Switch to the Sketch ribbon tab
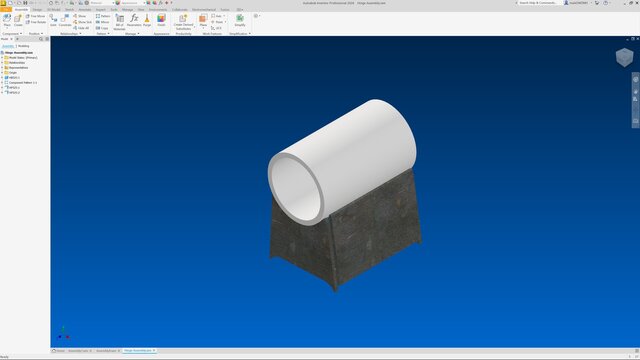Image resolution: width=640 pixels, height=360 pixels. (70, 9)
